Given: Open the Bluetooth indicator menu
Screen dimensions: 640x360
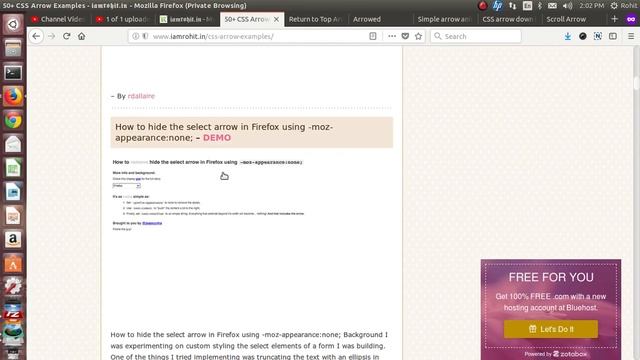Looking at the screenshot, I should pos(540,6).
